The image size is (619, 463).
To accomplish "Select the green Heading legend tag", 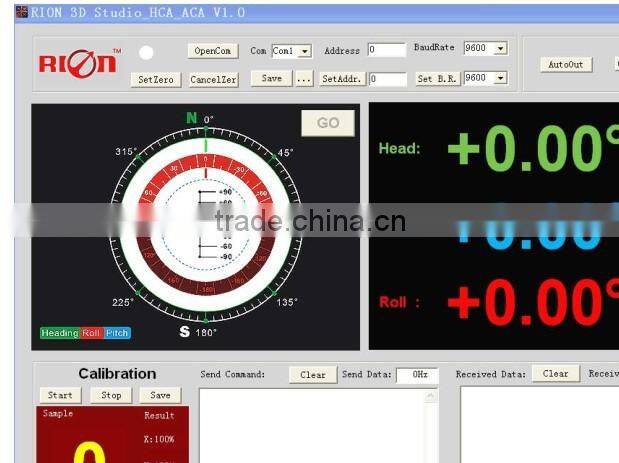I will [x=59, y=333].
